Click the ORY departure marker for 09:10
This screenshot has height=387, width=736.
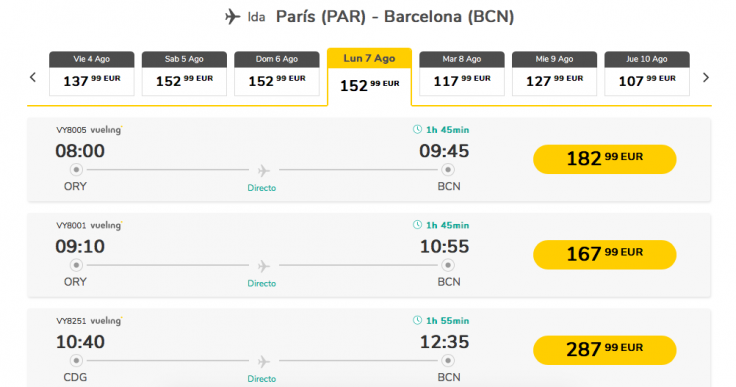point(76,265)
